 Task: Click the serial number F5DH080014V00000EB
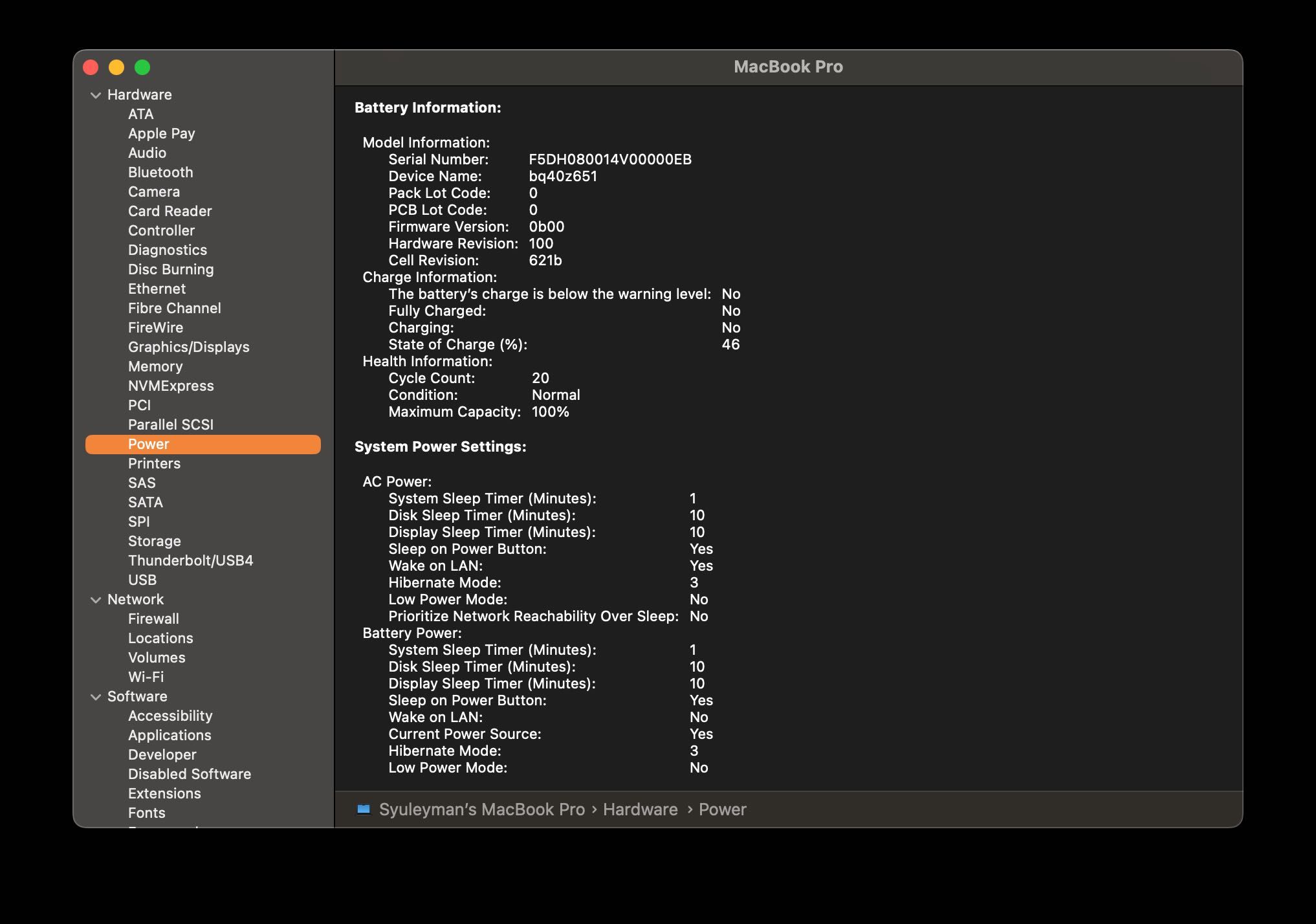pos(610,159)
